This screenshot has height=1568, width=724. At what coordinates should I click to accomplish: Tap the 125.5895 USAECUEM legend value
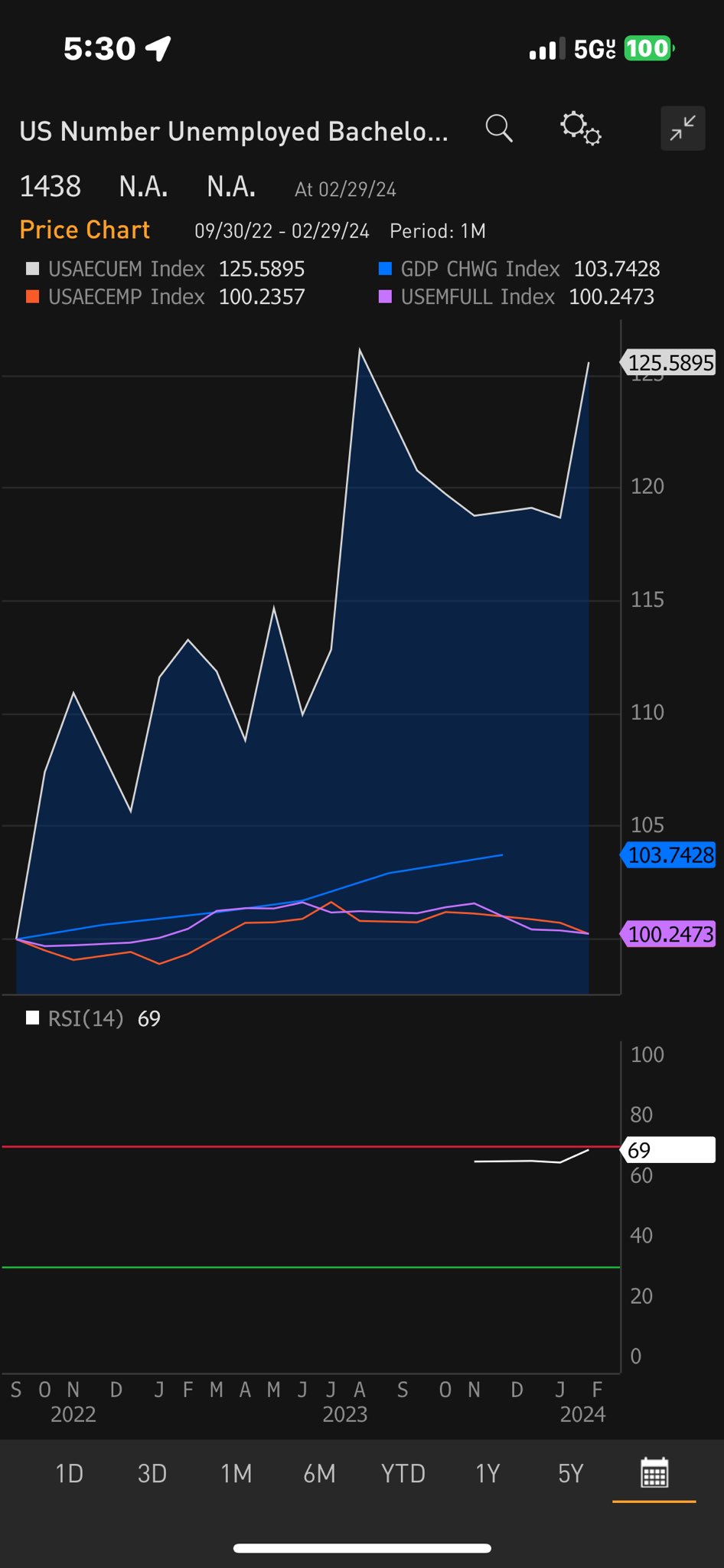click(x=262, y=269)
